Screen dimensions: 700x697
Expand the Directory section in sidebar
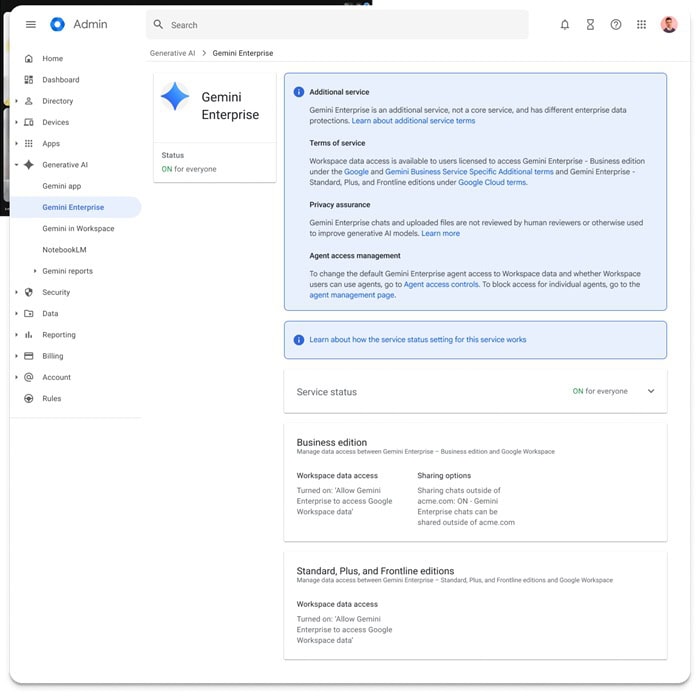[16, 101]
